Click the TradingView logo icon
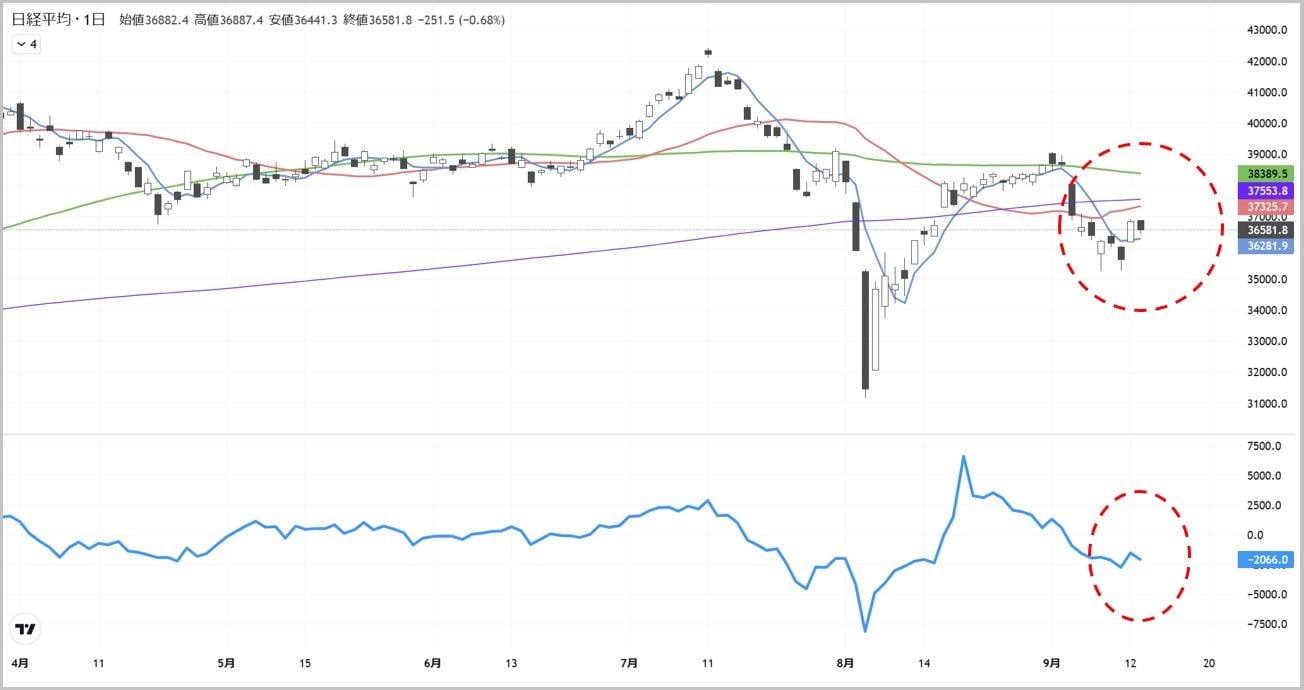1304x690 pixels. (25, 629)
